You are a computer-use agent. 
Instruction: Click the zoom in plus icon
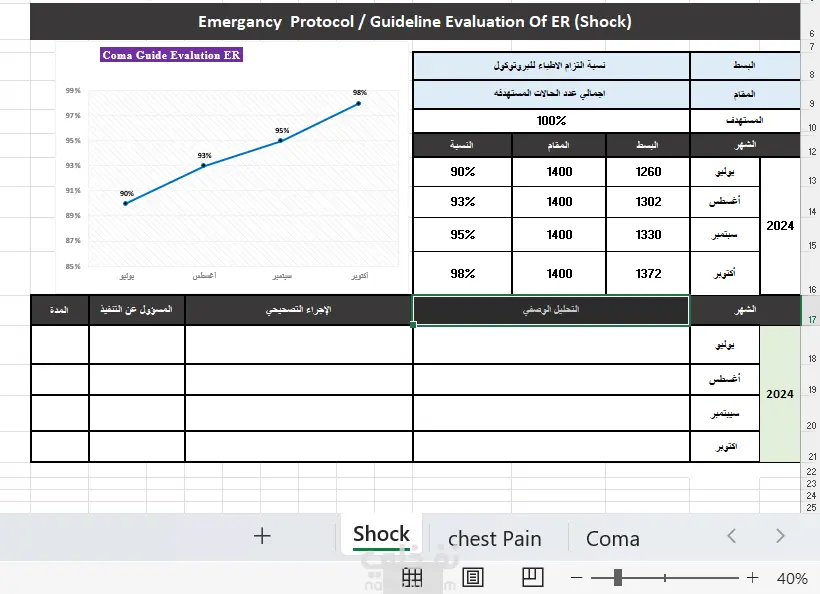[x=753, y=578]
